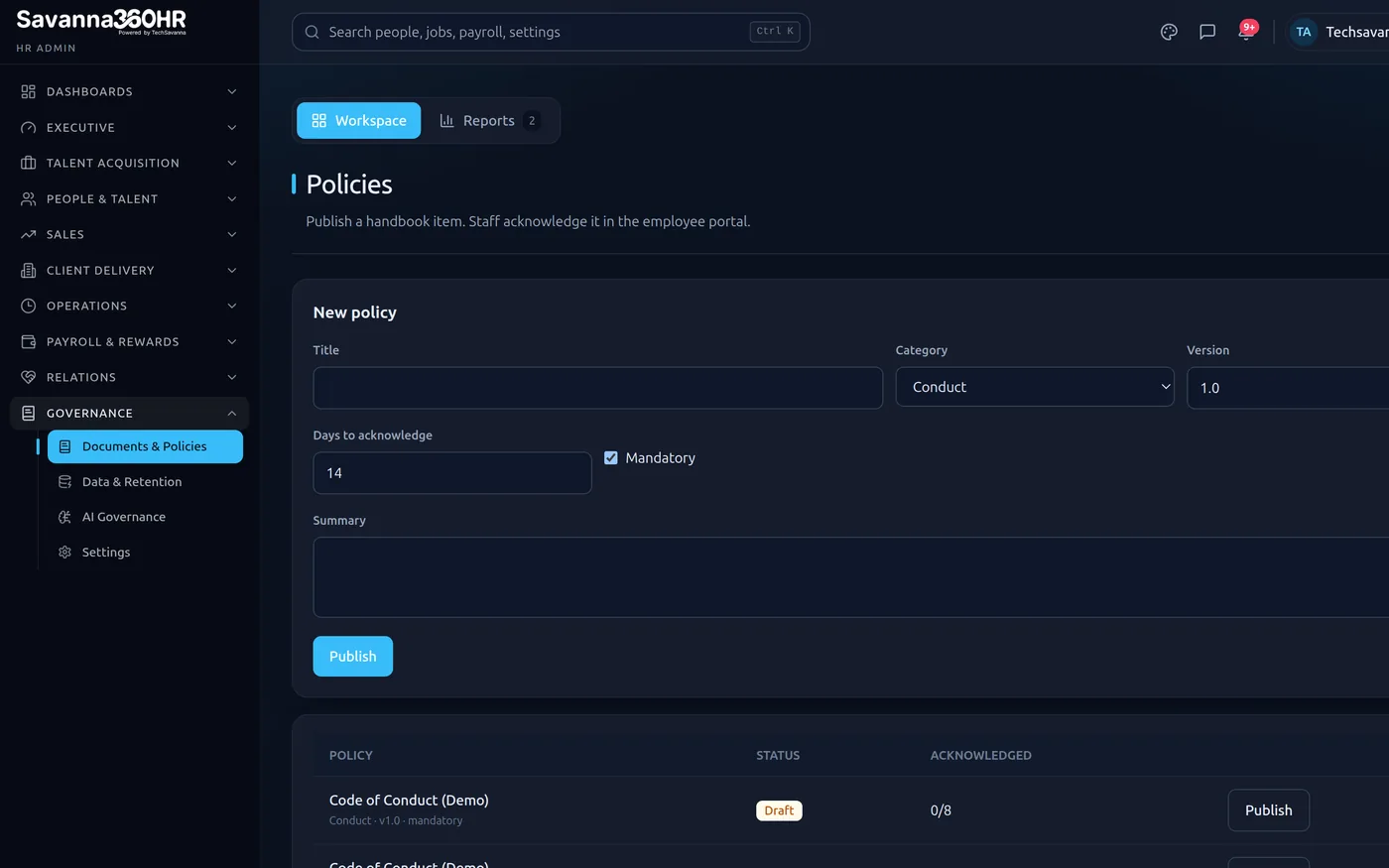
Task: Collapse the Governance section chevron
Action: click(232, 413)
